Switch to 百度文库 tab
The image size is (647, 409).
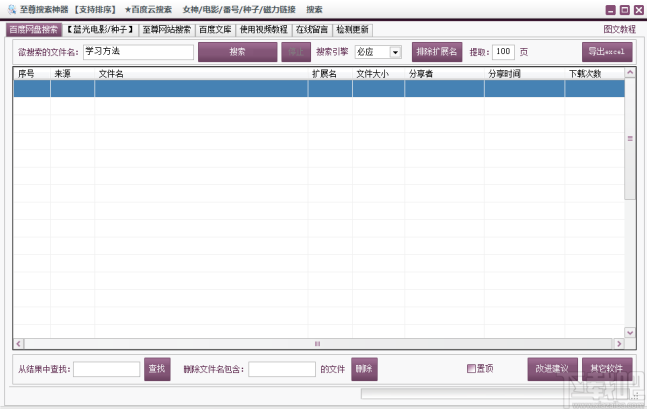pos(215,30)
